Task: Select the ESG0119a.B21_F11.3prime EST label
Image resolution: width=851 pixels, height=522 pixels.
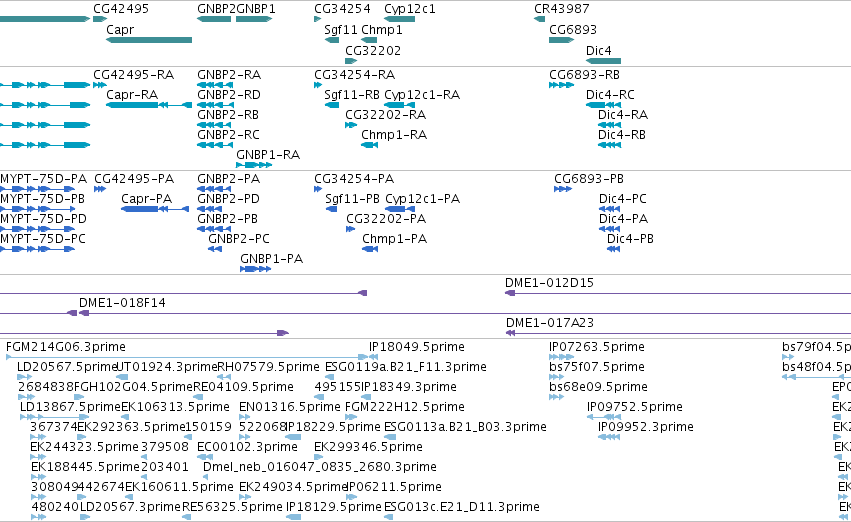Action: [406, 367]
